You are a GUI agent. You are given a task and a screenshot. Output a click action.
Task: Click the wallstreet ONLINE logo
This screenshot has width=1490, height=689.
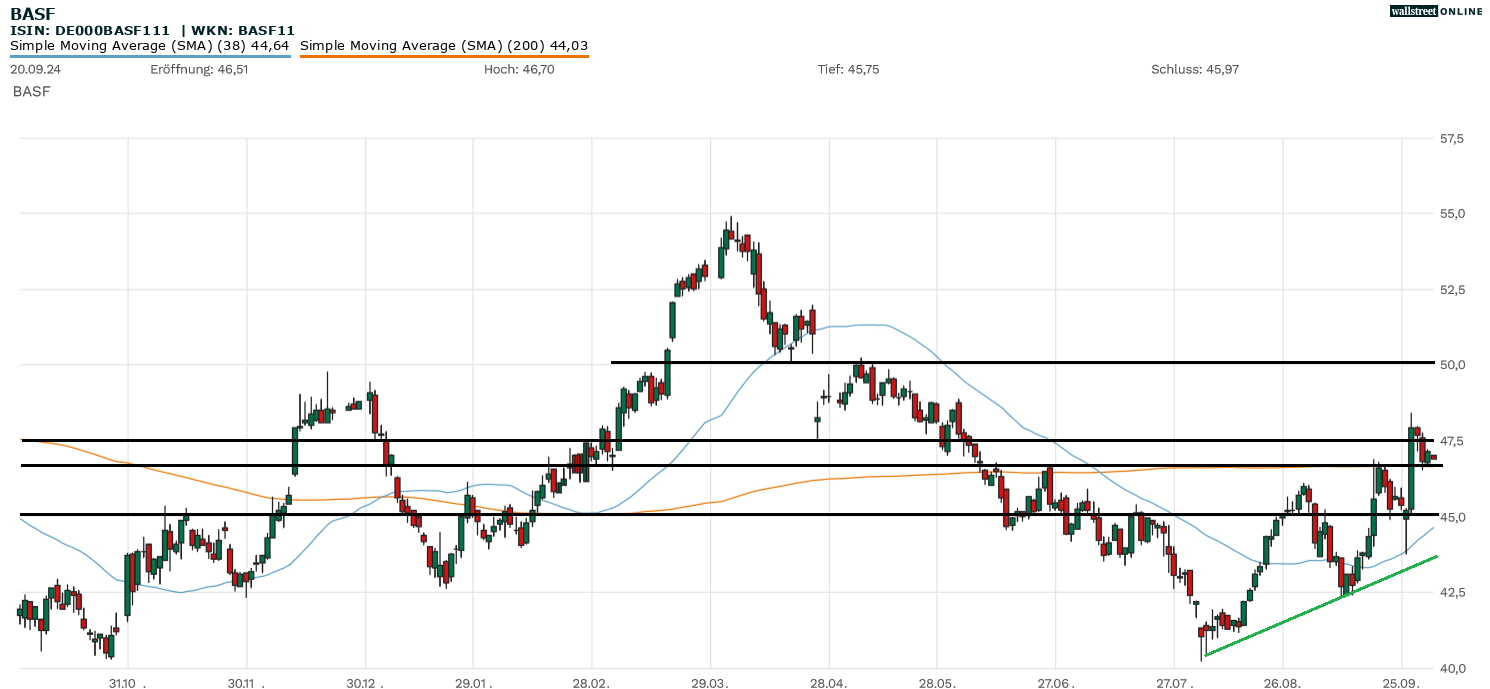(1436, 11)
